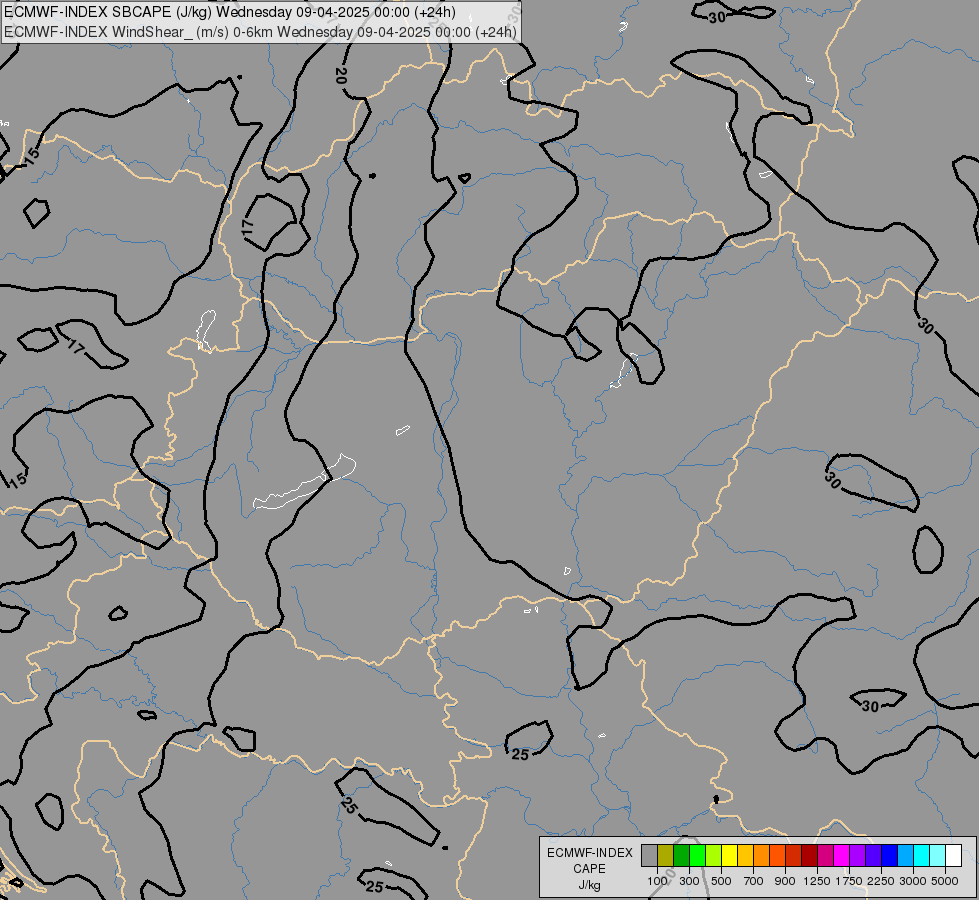Click the gray swatch in CAPE legend
979x900 pixels.
(x=649, y=855)
